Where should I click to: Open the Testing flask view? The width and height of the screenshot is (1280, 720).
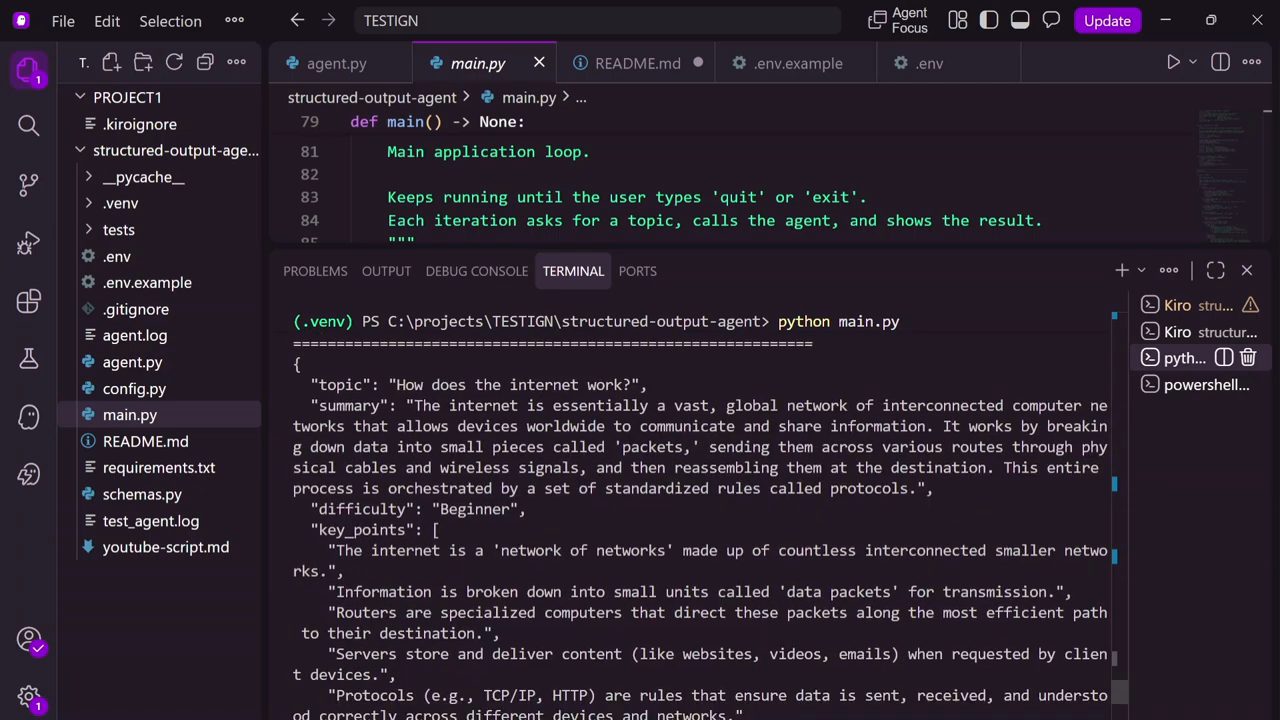coord(28,358)
